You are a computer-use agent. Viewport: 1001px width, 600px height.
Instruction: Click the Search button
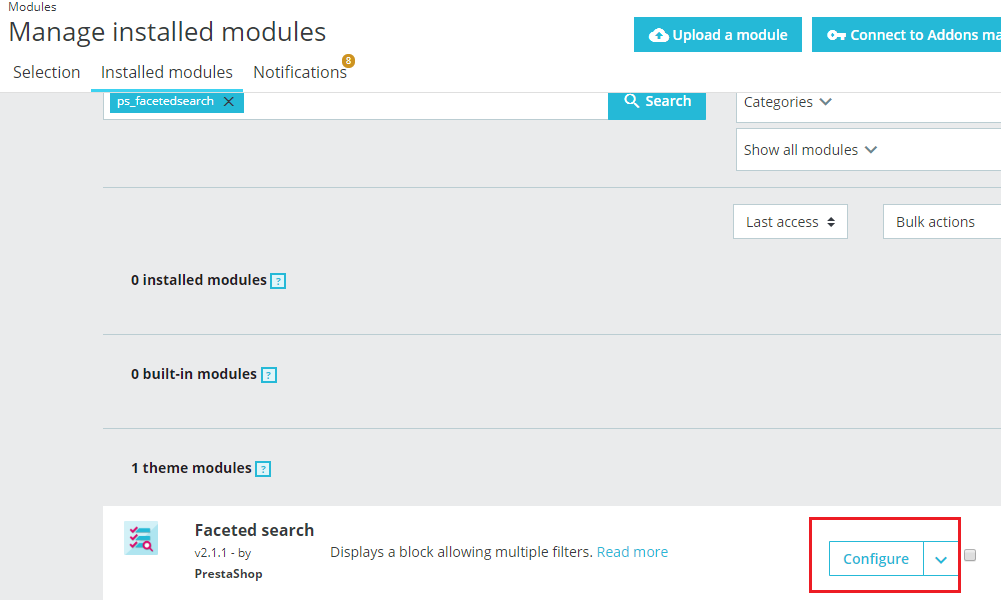coord(657,105)
